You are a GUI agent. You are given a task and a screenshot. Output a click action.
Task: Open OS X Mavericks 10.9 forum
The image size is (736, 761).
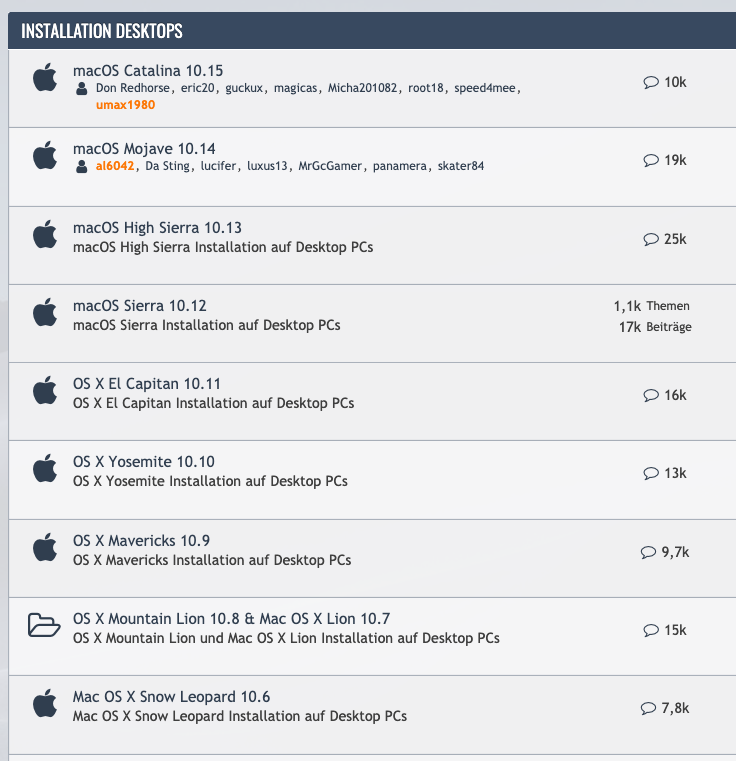[x=141, y=541]
